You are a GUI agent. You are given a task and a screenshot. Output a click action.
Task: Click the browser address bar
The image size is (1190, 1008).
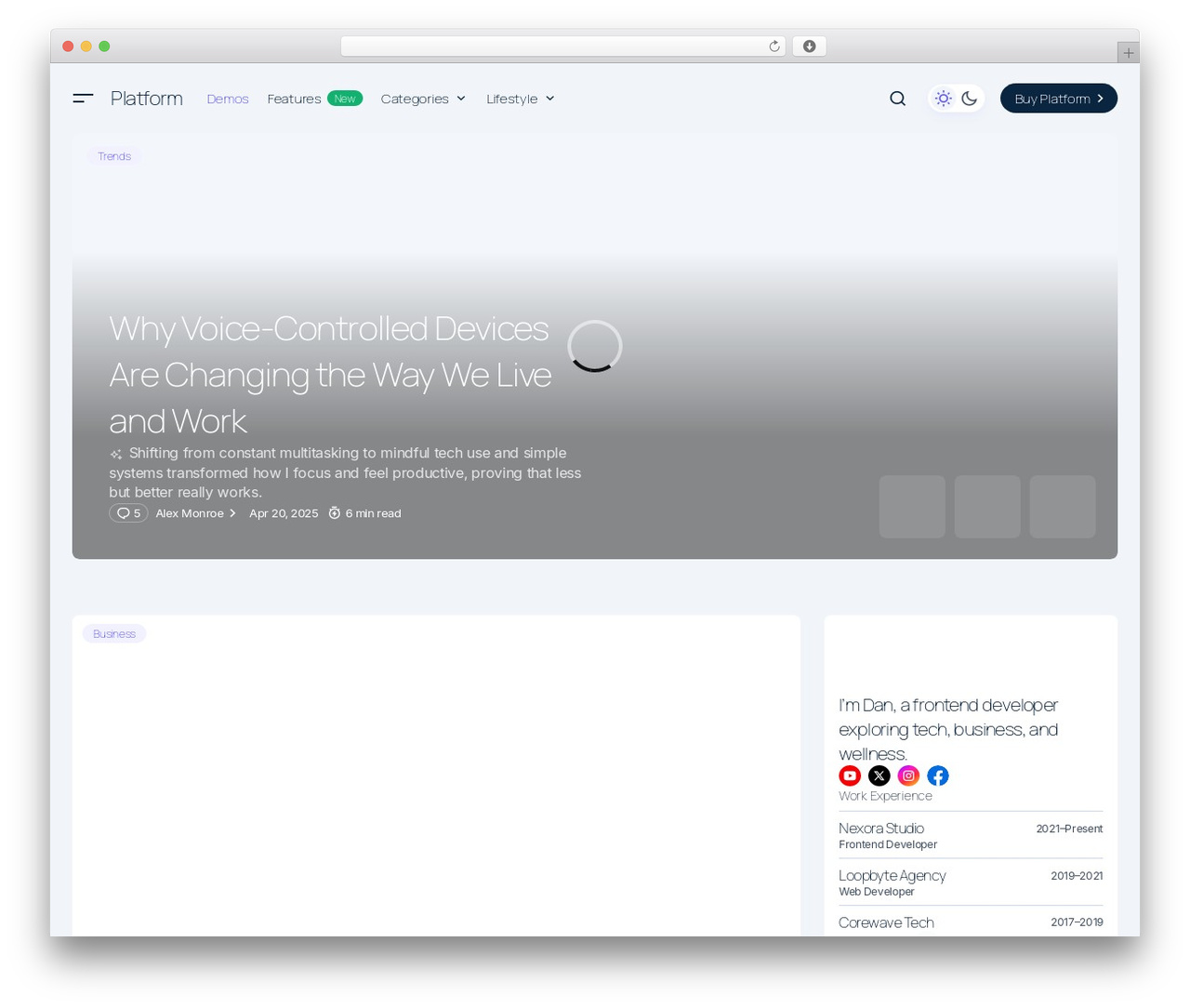pyautogui.click(x=563, y=46)
